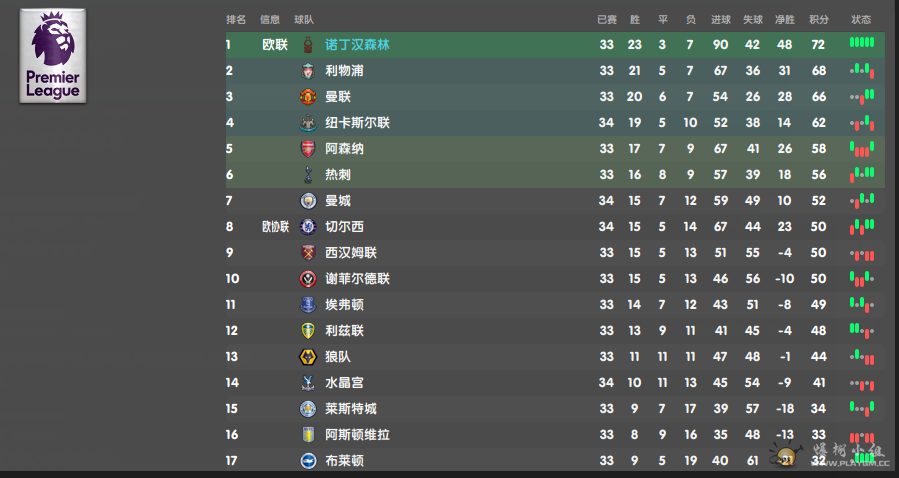Select the Wolves crest icon

(x=308, y=357)
